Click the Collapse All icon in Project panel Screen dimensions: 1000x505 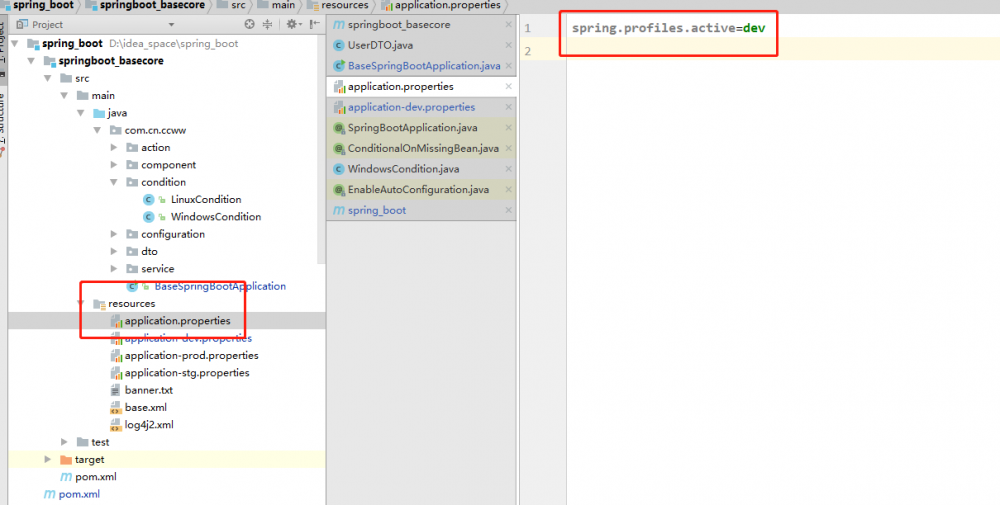268,24
